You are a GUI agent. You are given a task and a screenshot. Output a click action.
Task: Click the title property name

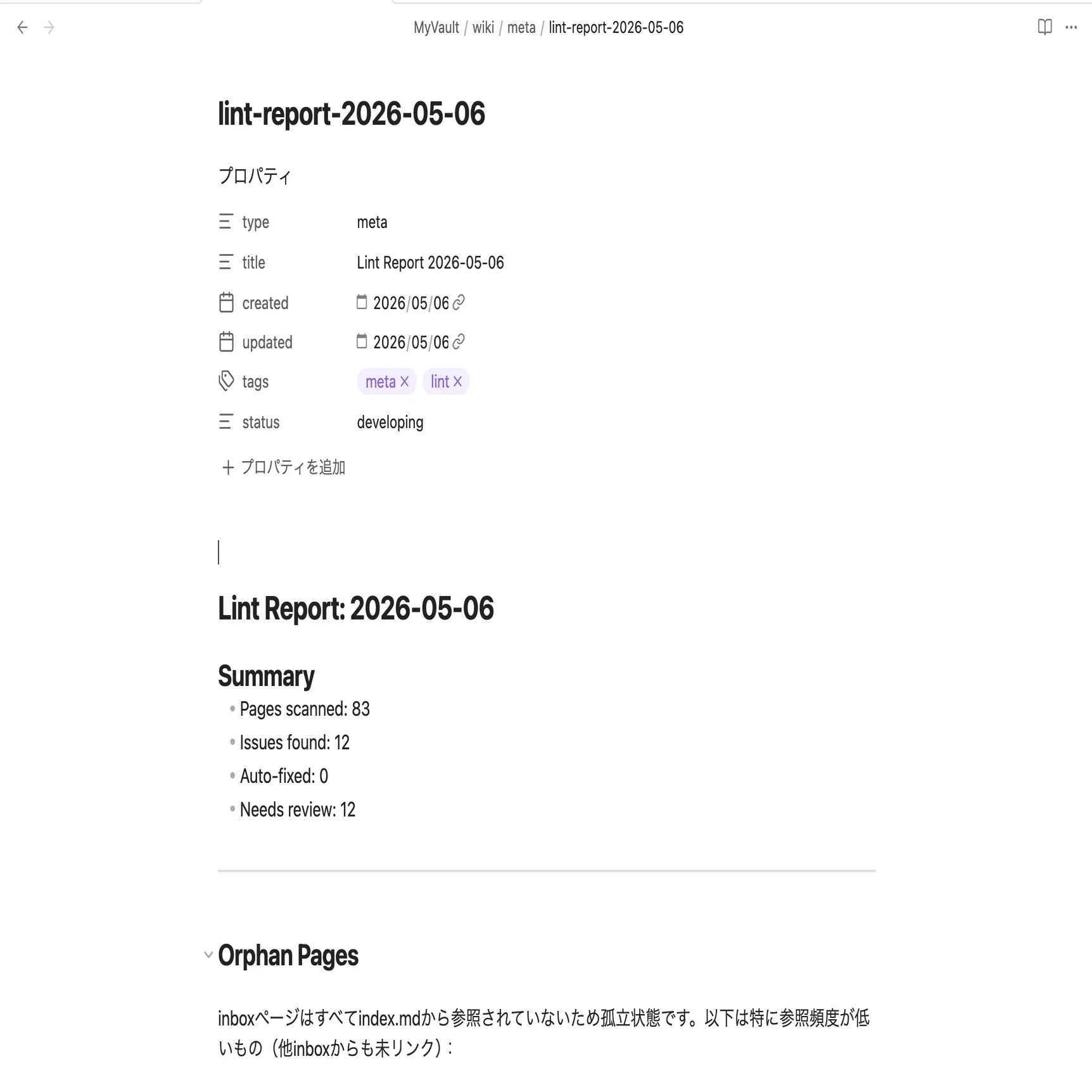(253, 262)
